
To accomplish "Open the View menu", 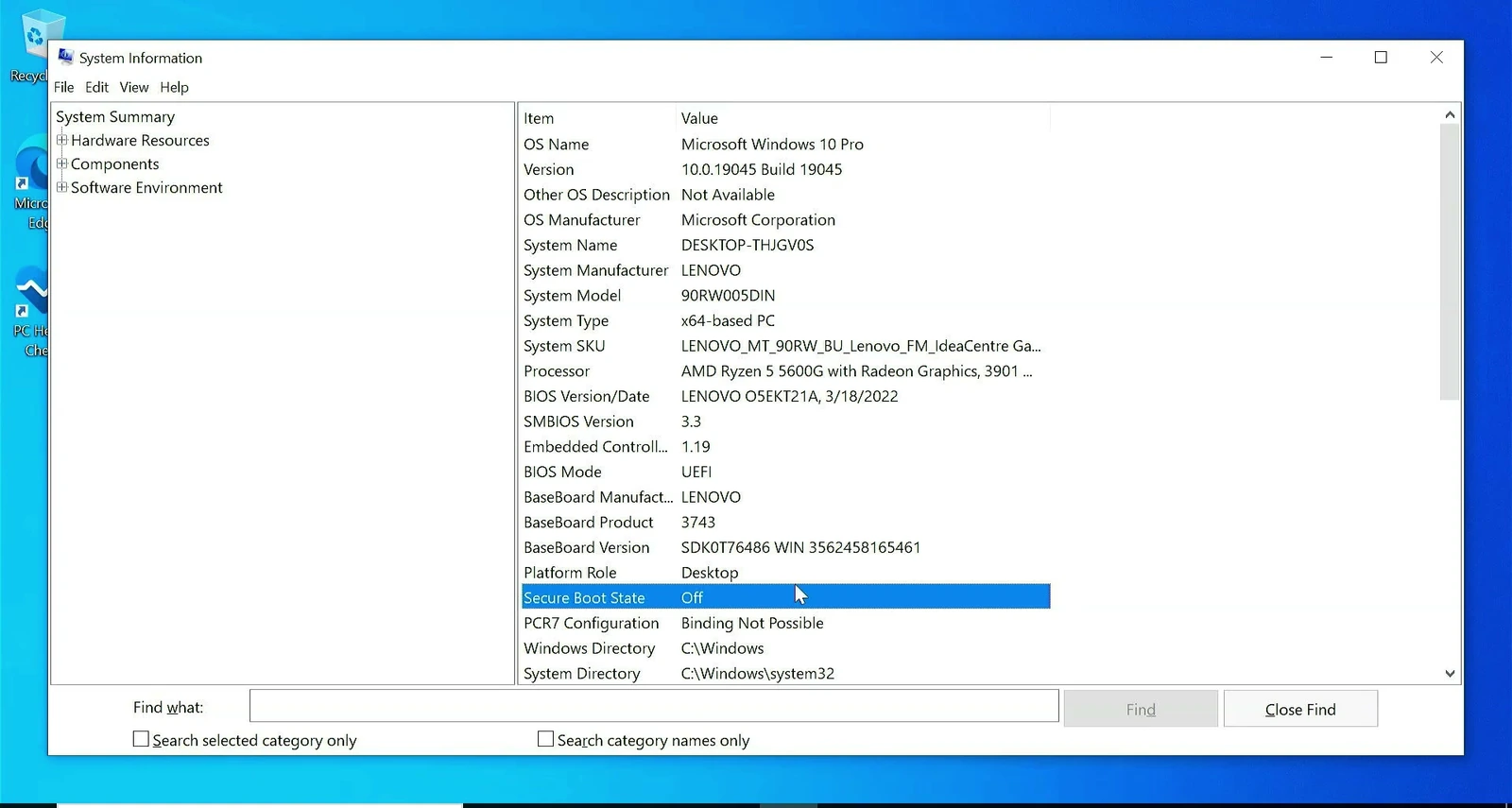I will (133, 87).
